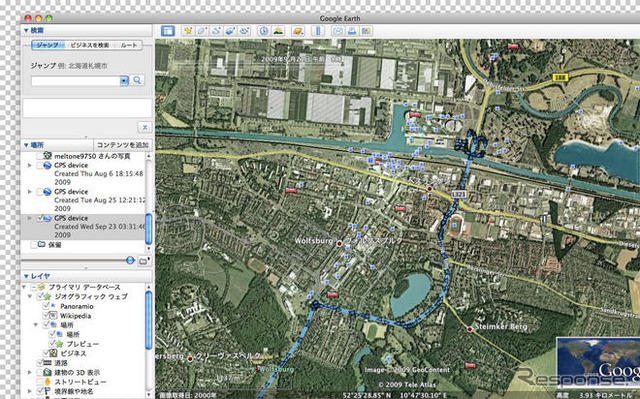Click the magnifier search button
The image size is (640, 399).
(x=137, y=80)
